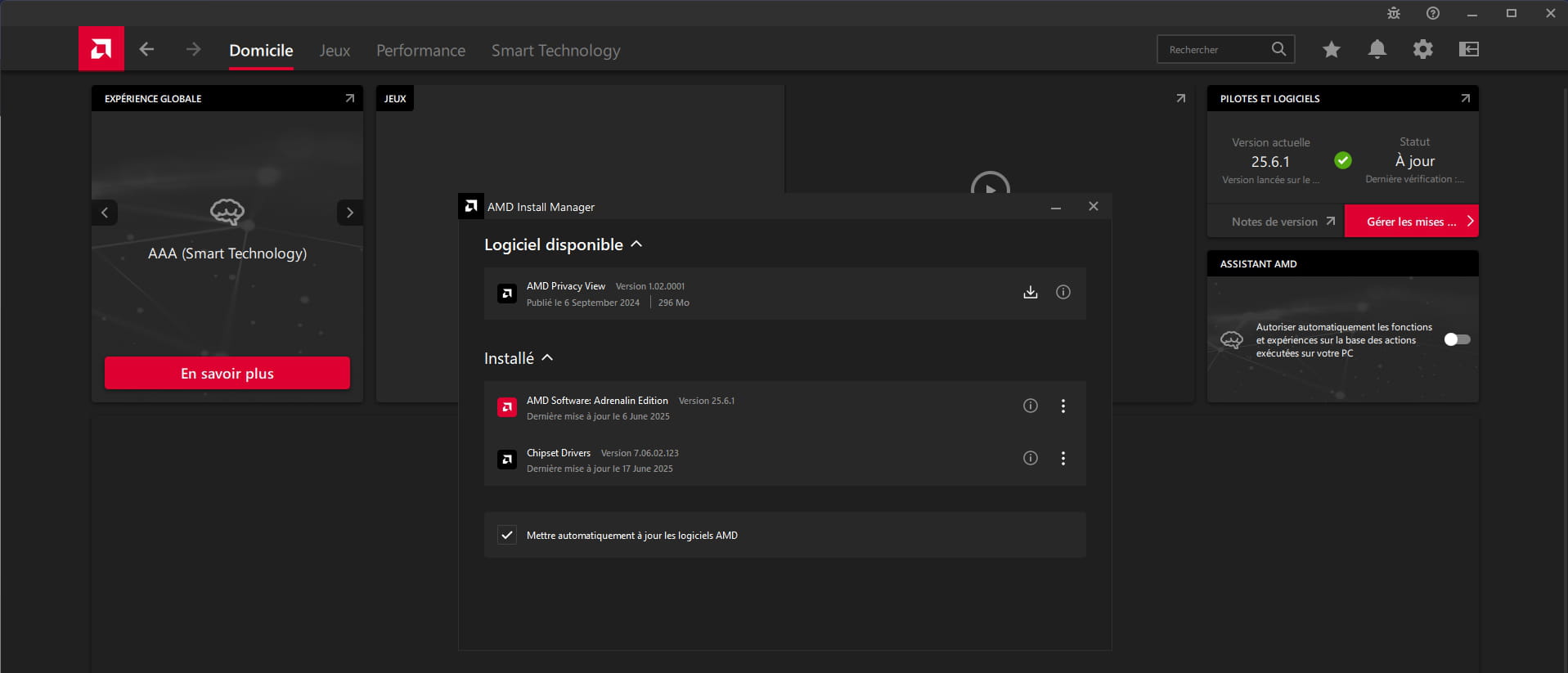The image size is (1568, 673).
Task: Open favorites star icon
Action: click(1332, 49)
